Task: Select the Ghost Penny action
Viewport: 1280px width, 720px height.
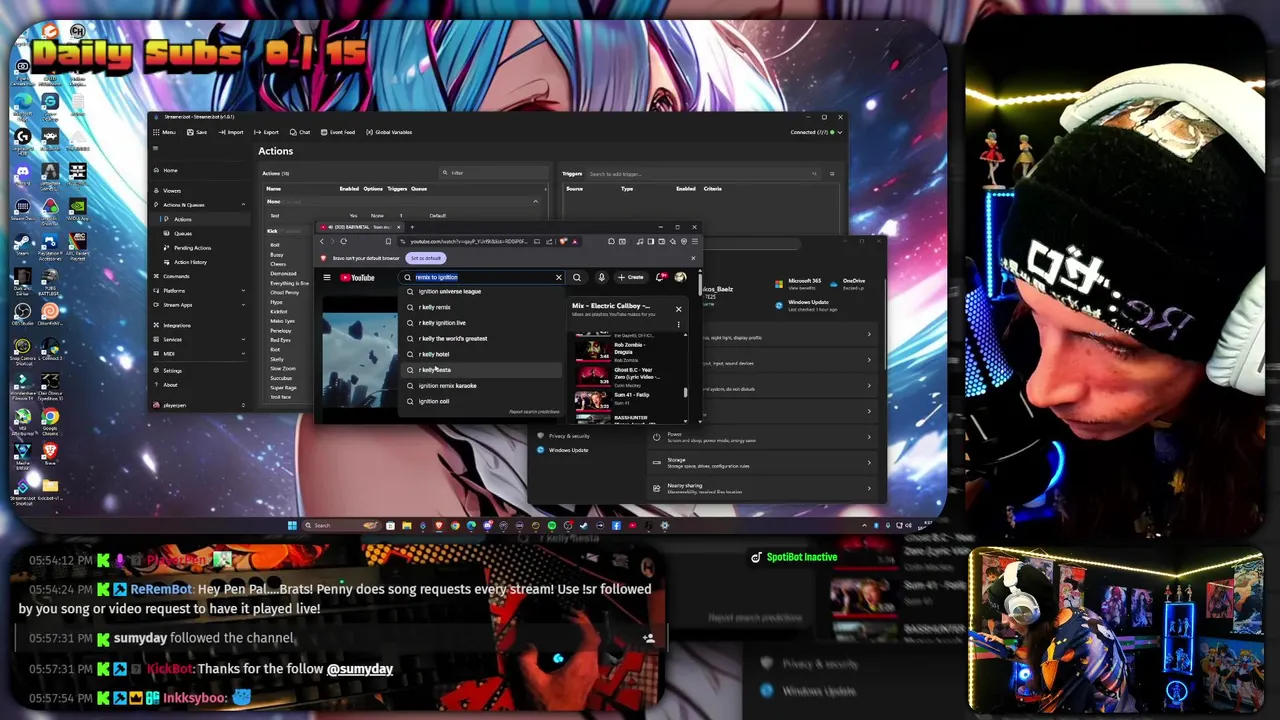Action: (x=284, y=293)
